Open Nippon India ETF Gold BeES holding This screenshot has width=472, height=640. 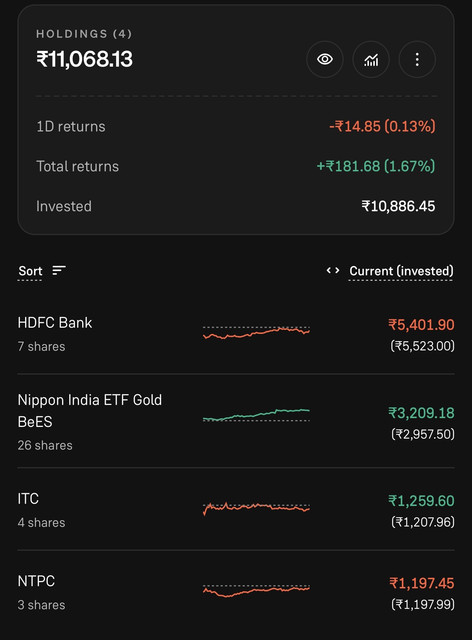[x=236, y=421]
